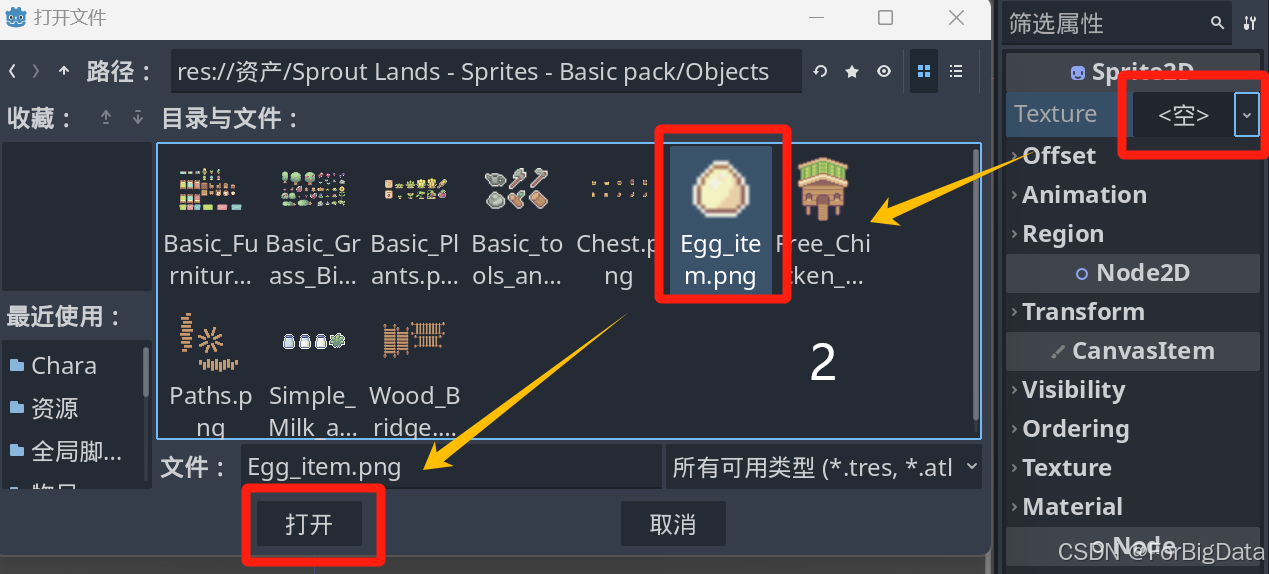Navigate back with left chevron
Viewport: 1269px width, 574px height.
coord(12,71)
